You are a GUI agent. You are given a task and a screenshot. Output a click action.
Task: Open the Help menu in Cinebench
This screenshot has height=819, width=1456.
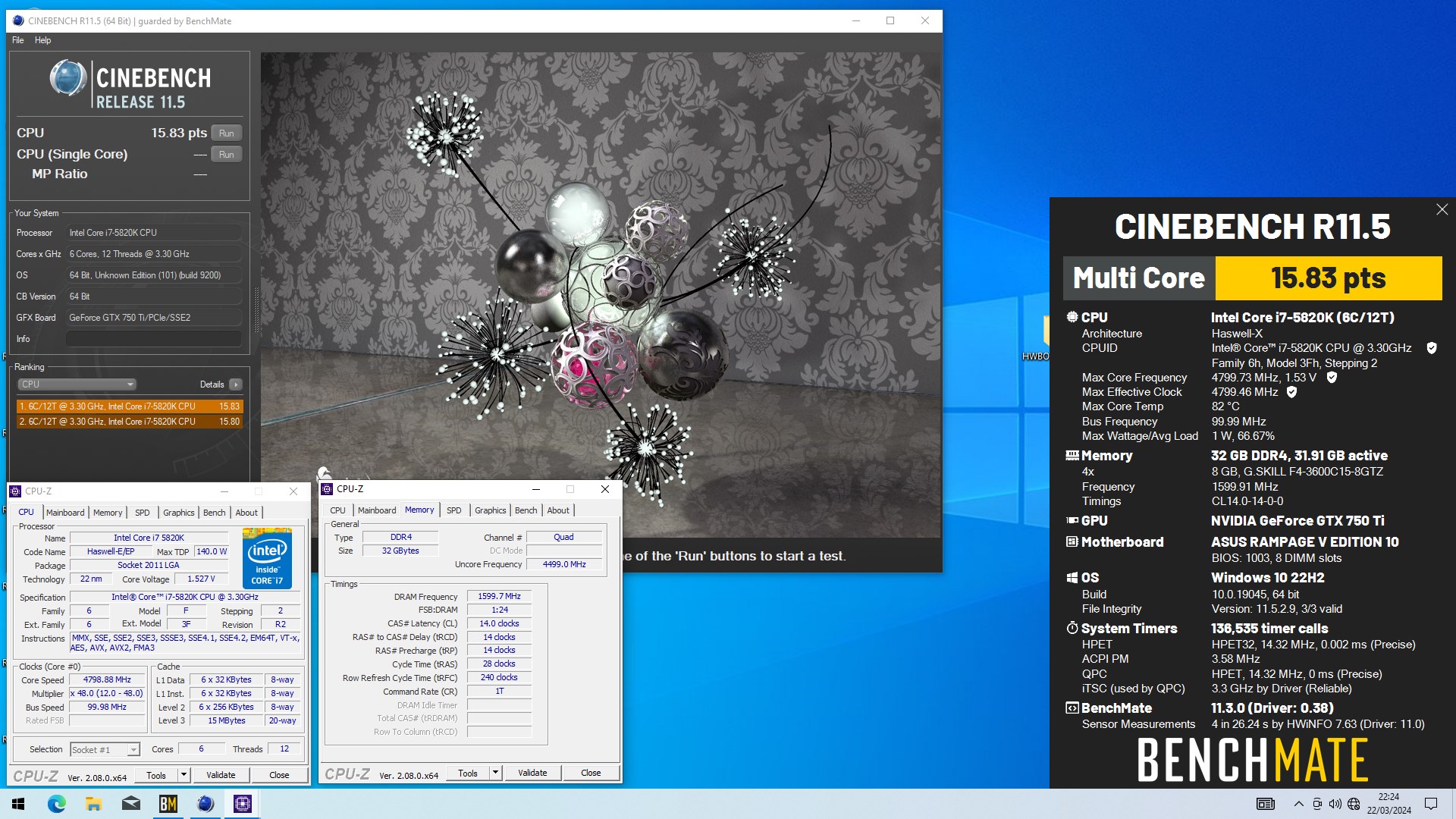click(42, 40)
